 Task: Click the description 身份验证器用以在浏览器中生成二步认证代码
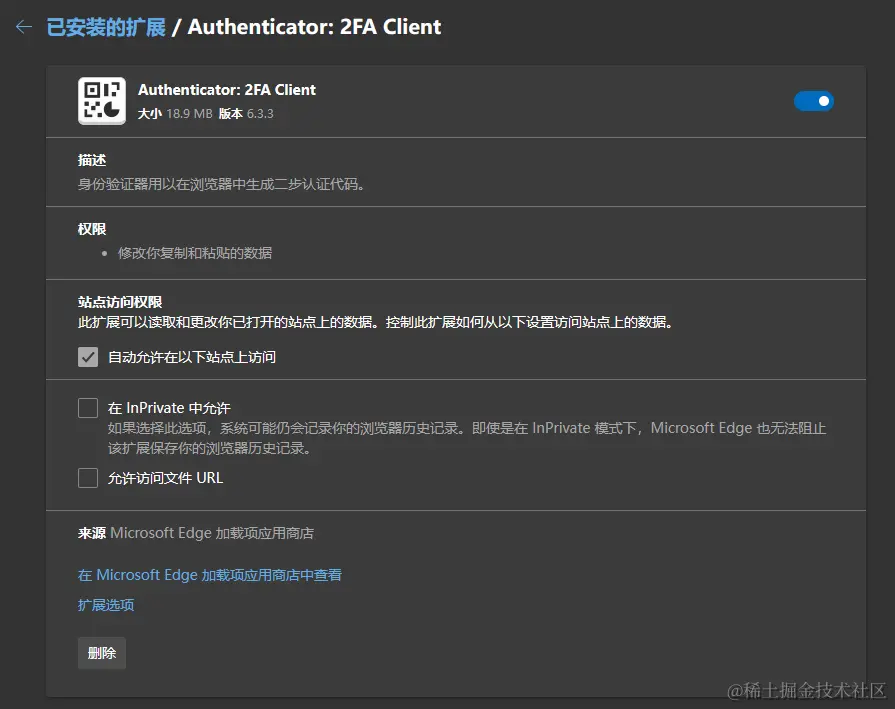[221, 184]
